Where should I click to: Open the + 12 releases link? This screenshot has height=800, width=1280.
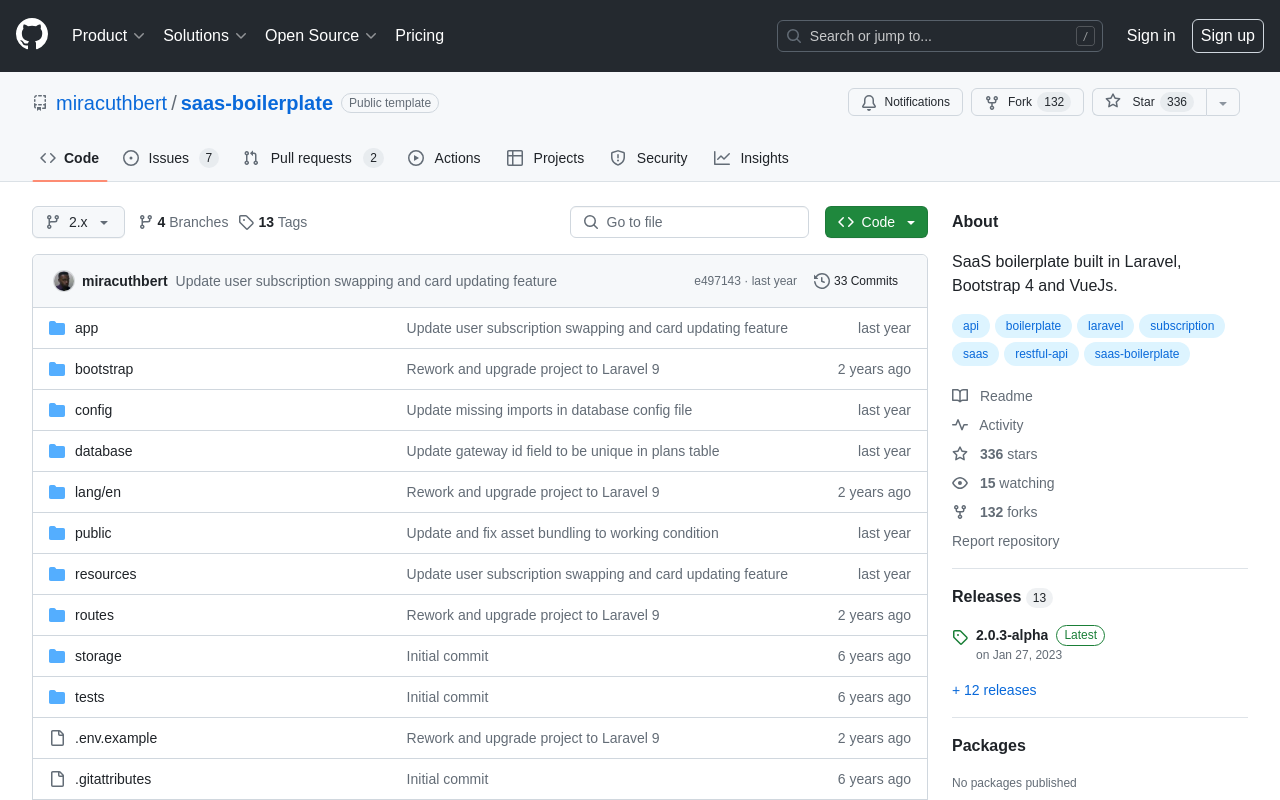(x=993, y=690)
